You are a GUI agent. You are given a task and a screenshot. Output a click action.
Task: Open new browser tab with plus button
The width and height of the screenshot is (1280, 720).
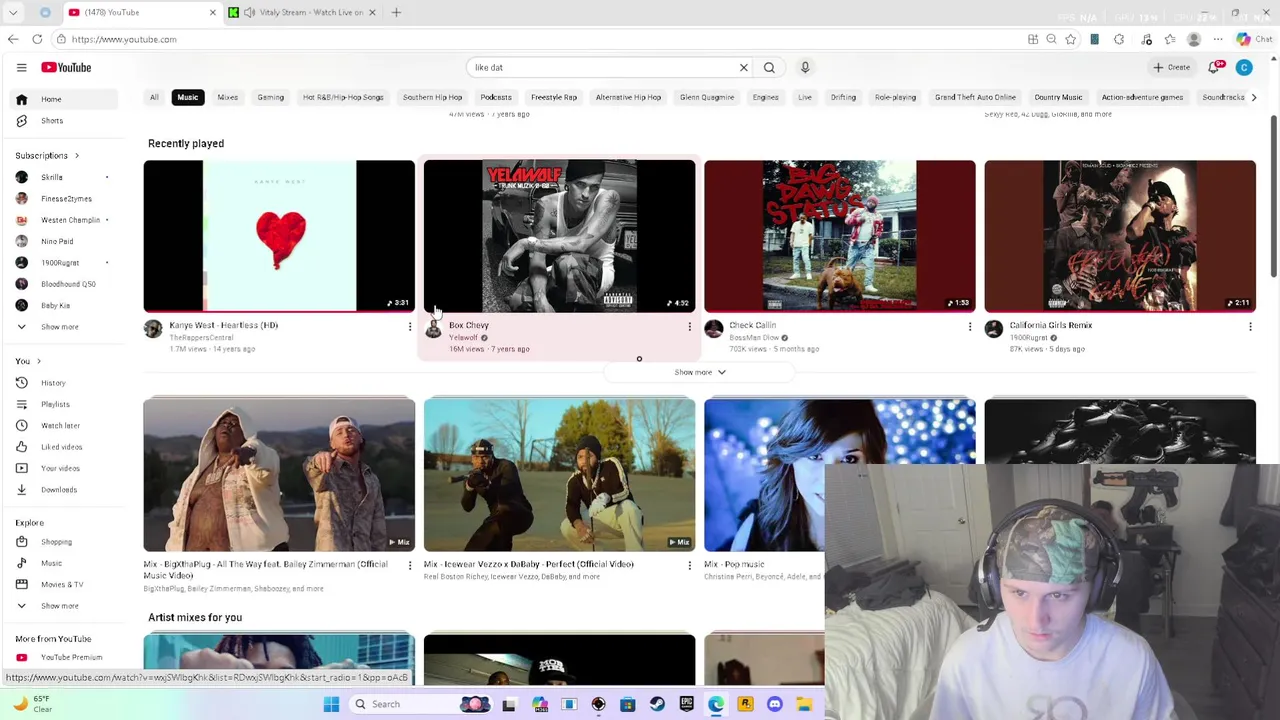[396, 12]
